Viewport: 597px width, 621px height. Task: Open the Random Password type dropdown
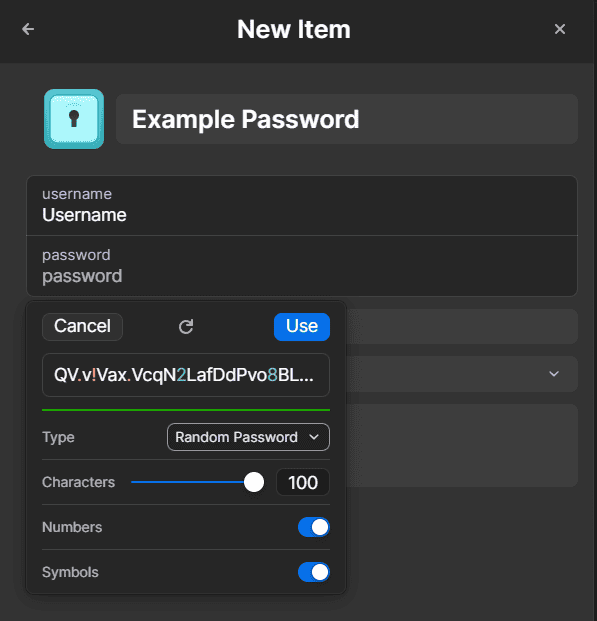(x=248, y=437)
